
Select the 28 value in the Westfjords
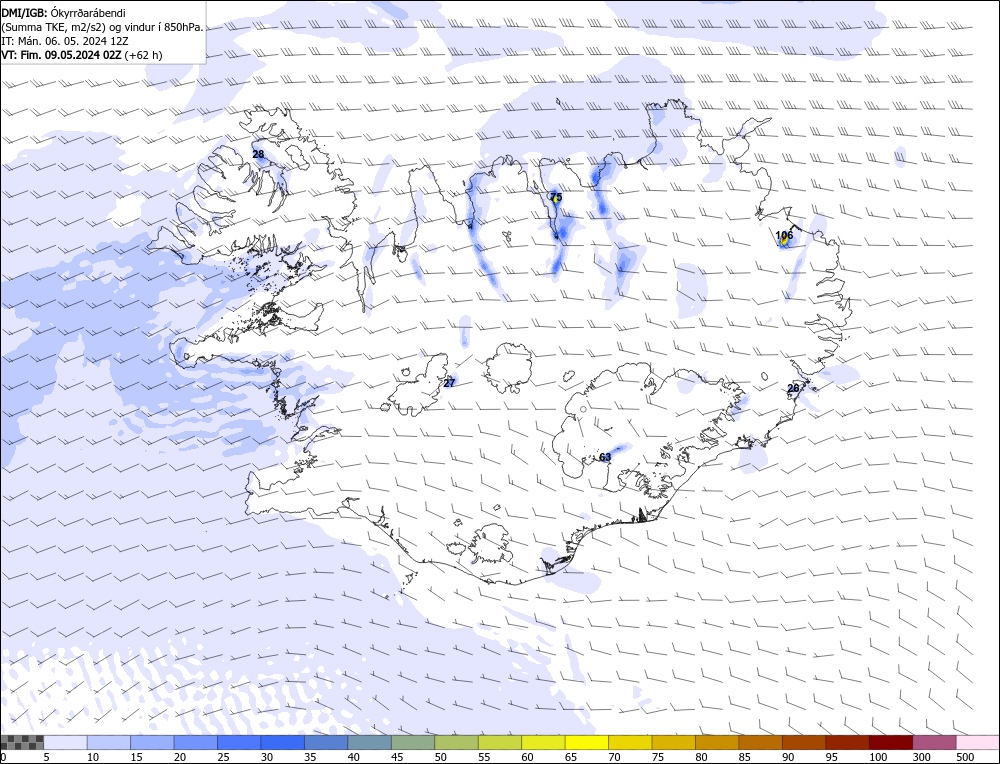pyautogui.click(x=258, y=154)
